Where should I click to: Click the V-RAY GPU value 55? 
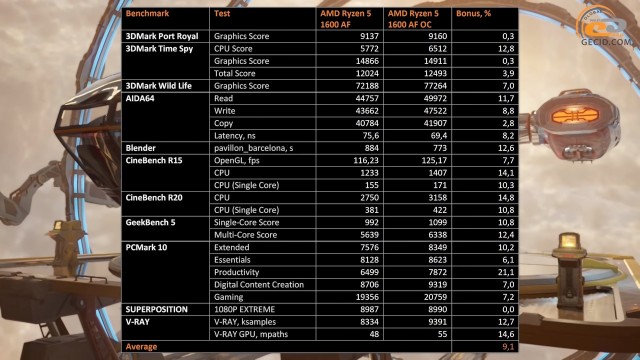[442, 334]
